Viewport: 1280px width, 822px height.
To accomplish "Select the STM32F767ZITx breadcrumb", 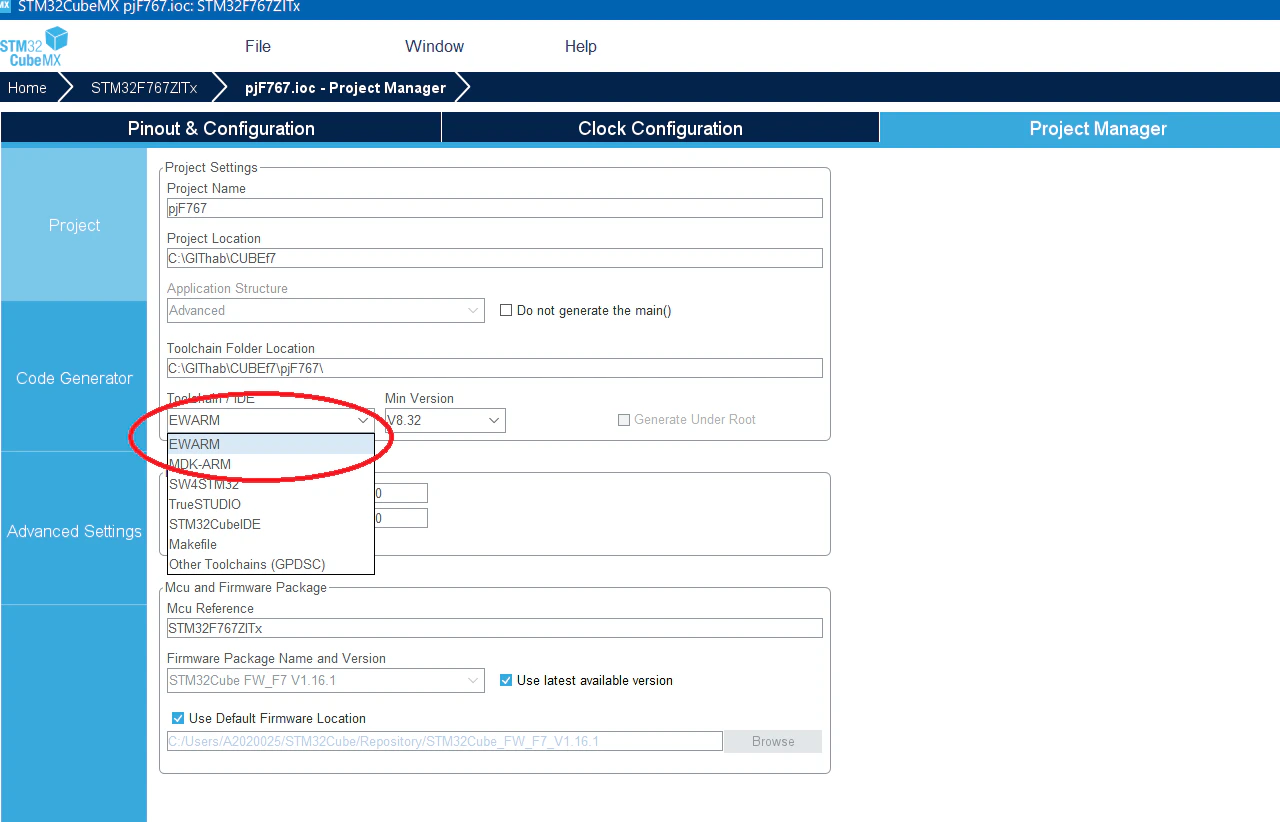I will pos(144,88).
